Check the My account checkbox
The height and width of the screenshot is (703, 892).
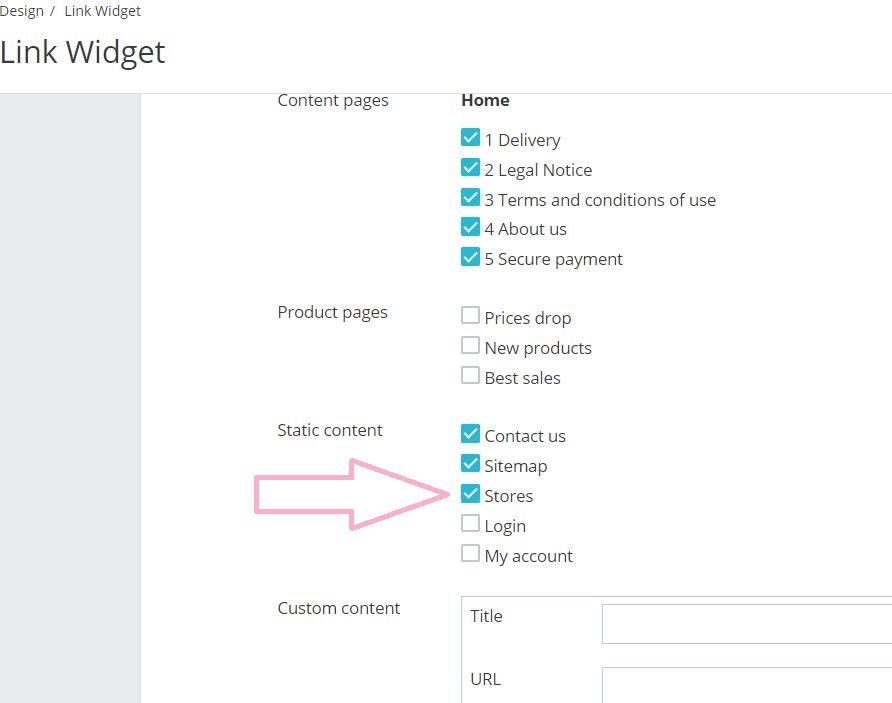pos(470,554)
